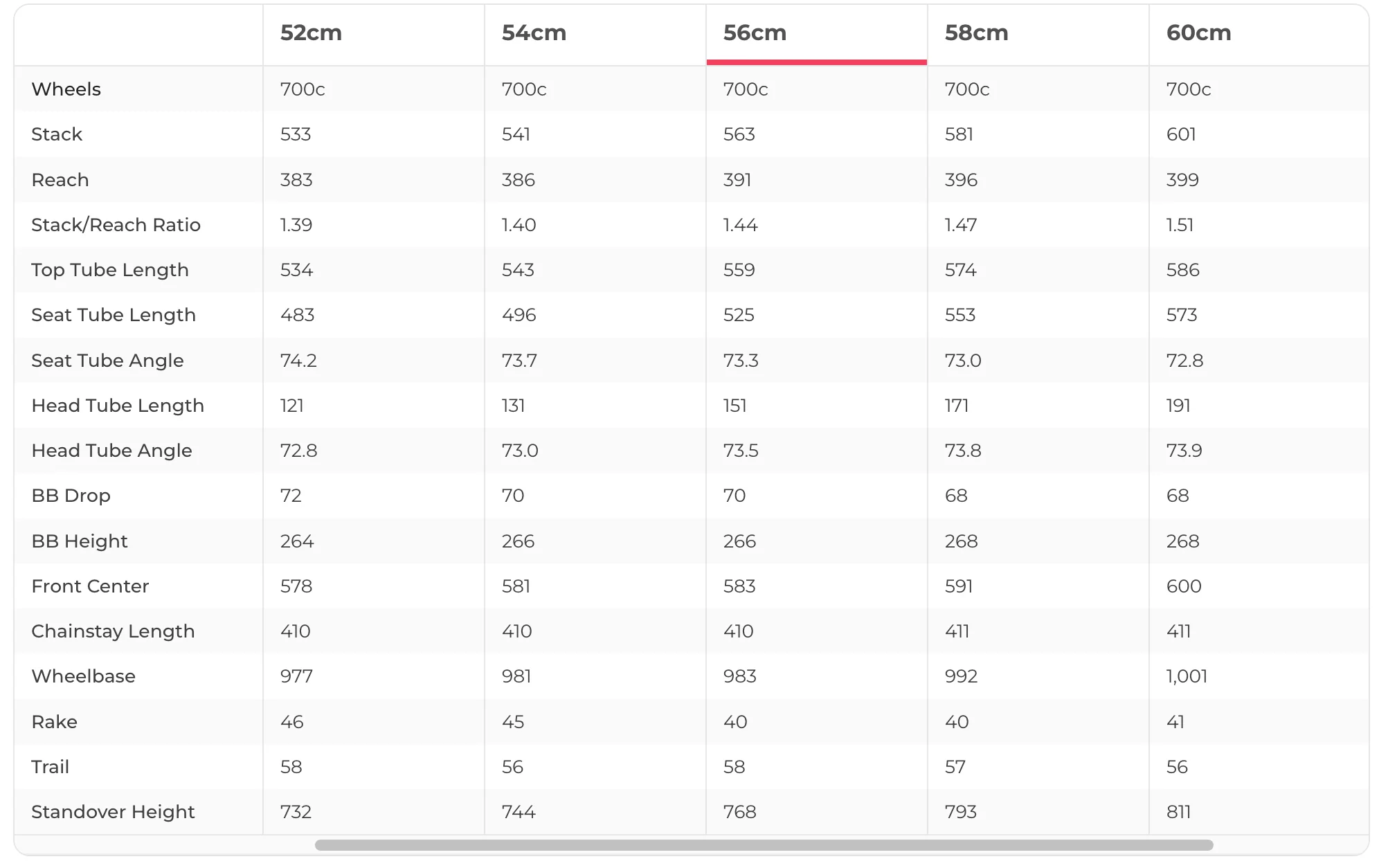Click the Chainstay Length row label
The height and width of the screenshot is (868, 1379).
pos(113,631)
